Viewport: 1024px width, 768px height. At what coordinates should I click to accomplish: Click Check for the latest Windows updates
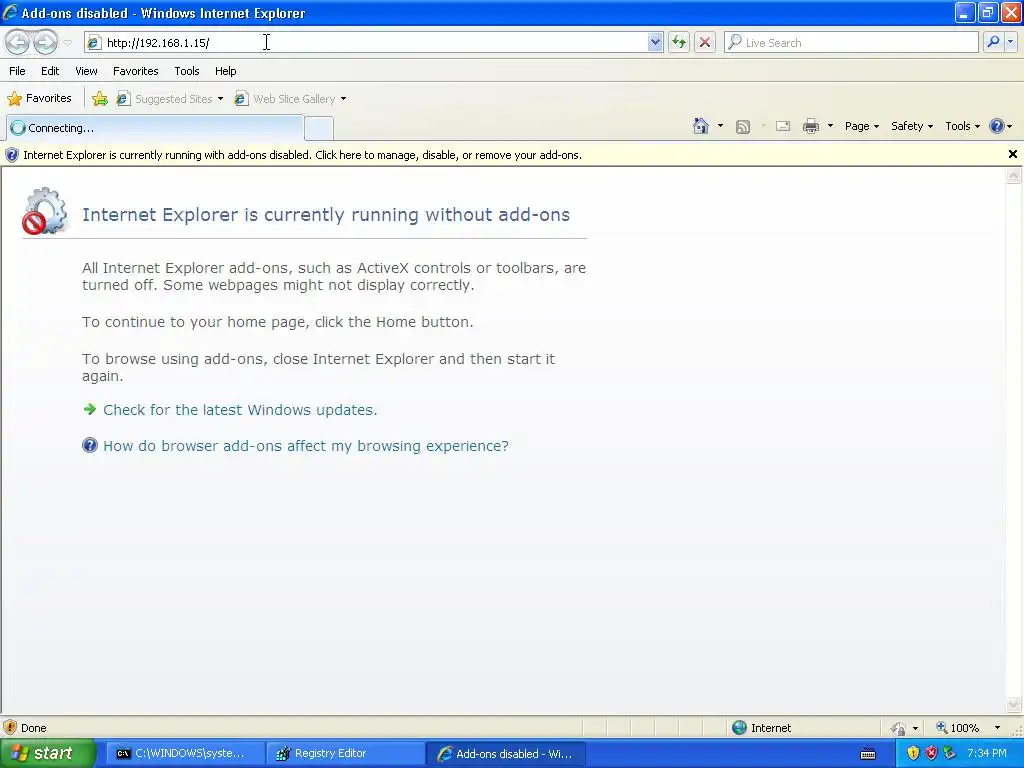pyautogui.click(x=240, y=409)
